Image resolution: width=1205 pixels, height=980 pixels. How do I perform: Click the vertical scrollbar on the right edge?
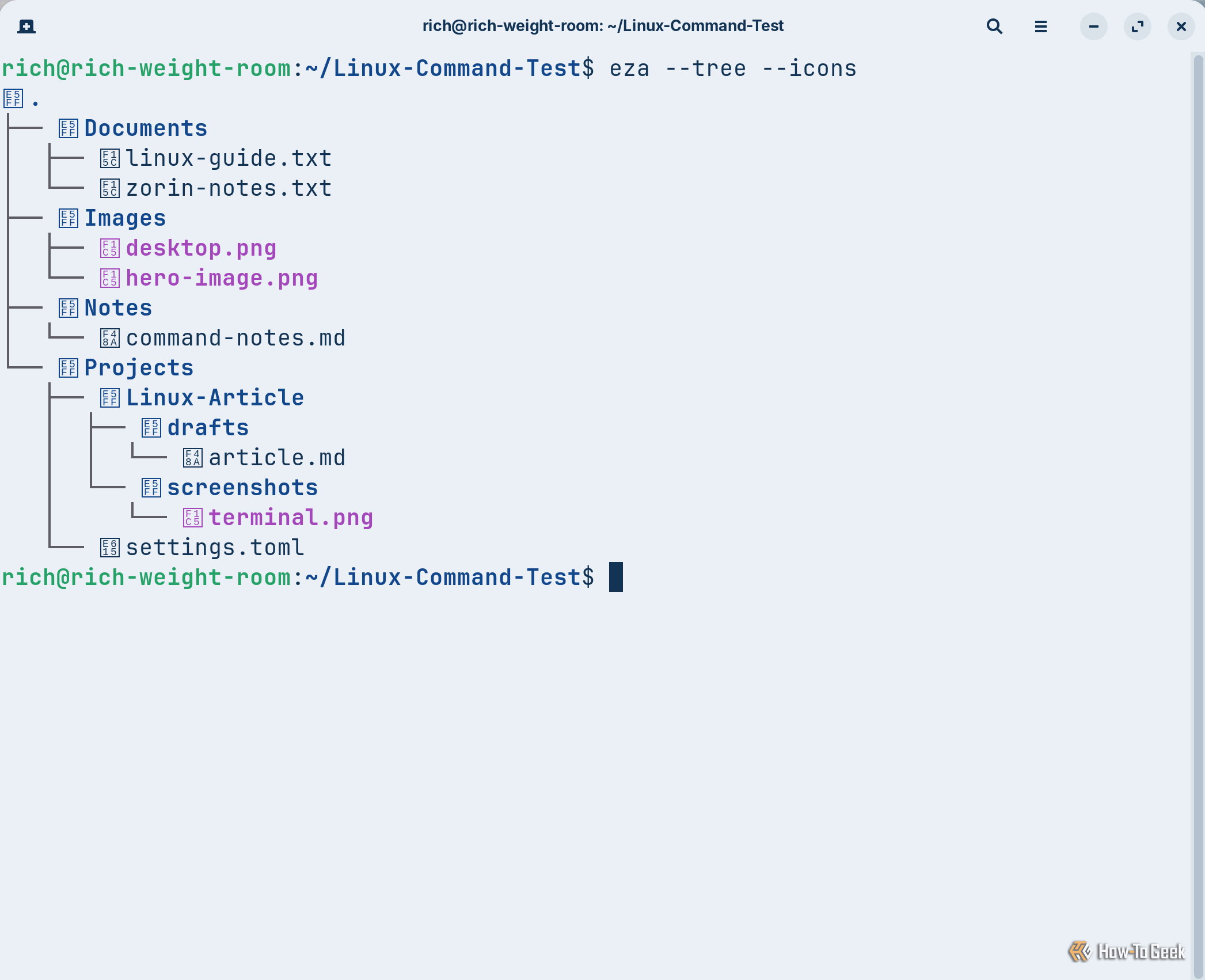[1198, 516]
